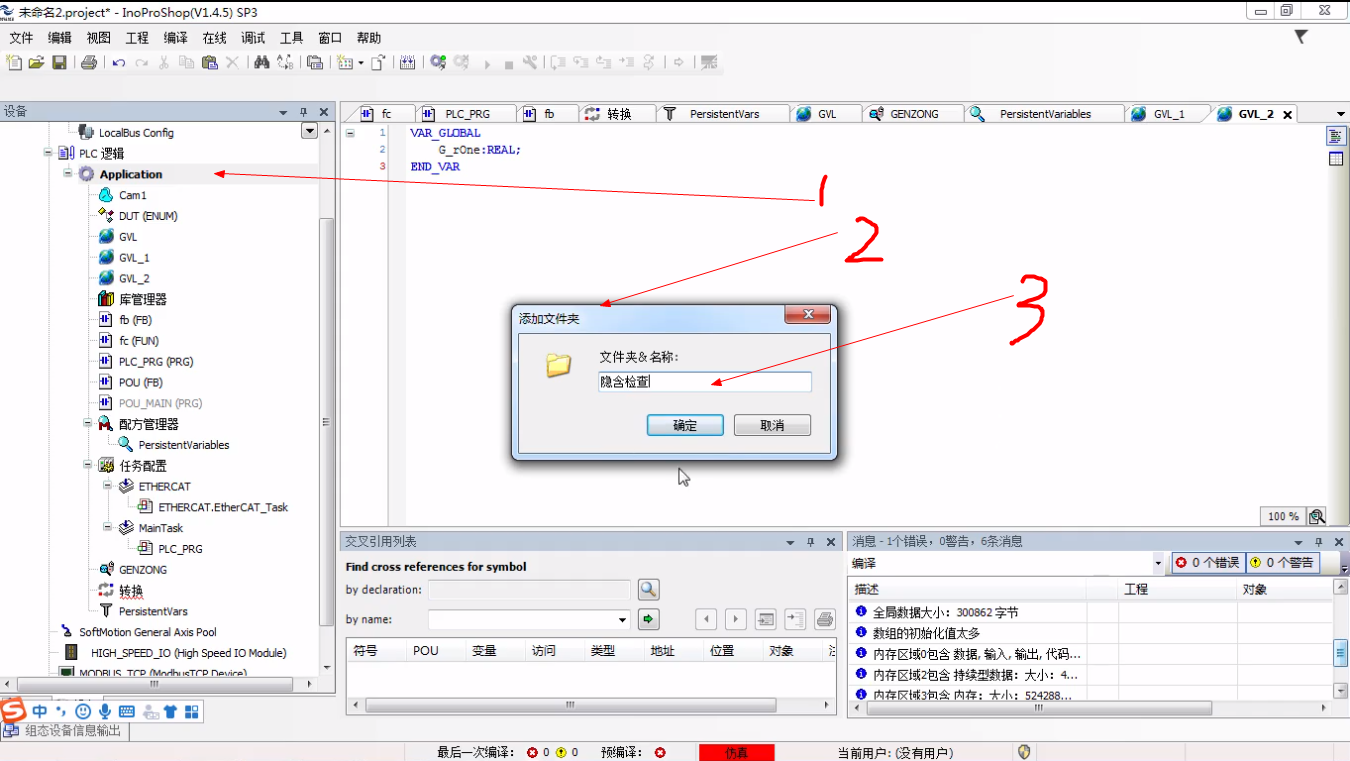Collapse the Application tree node
The image size is (1350, 761).
(68, 174)
